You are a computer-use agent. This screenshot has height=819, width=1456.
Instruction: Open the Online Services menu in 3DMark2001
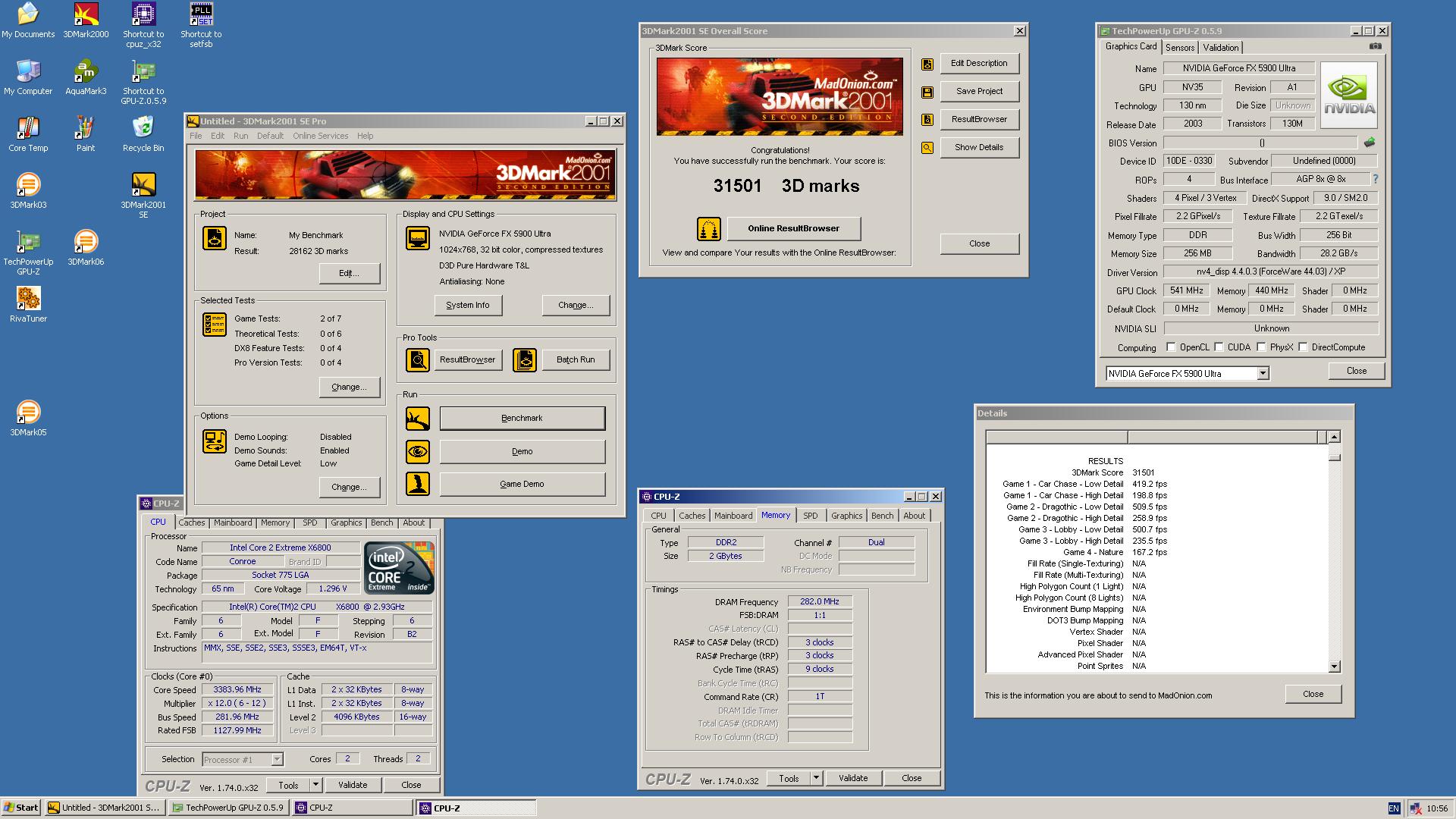point(320,136)
